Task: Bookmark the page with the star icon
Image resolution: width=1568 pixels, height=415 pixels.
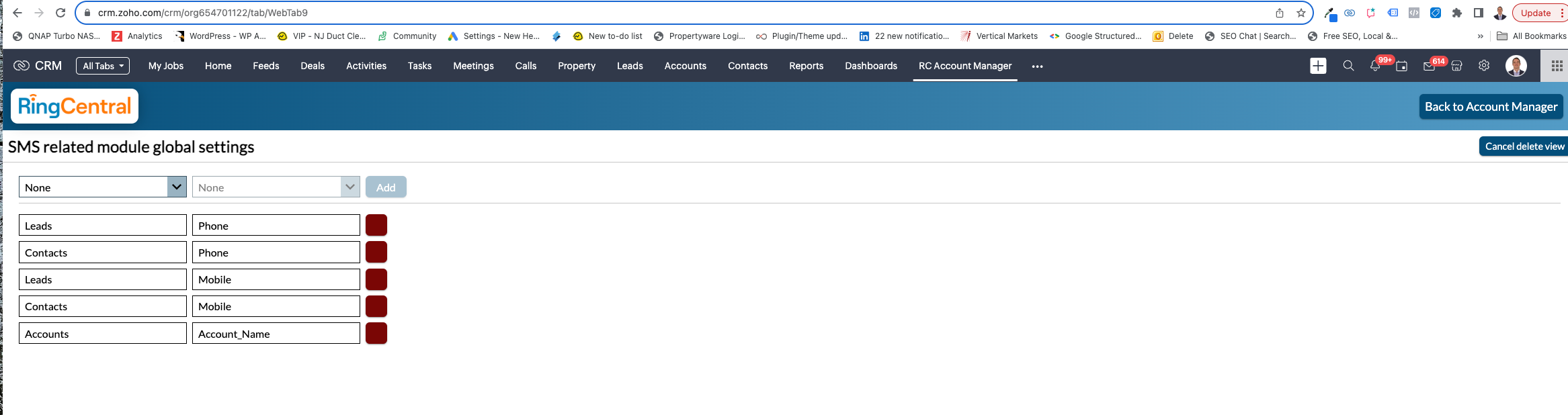Action: pos(1301,13)
